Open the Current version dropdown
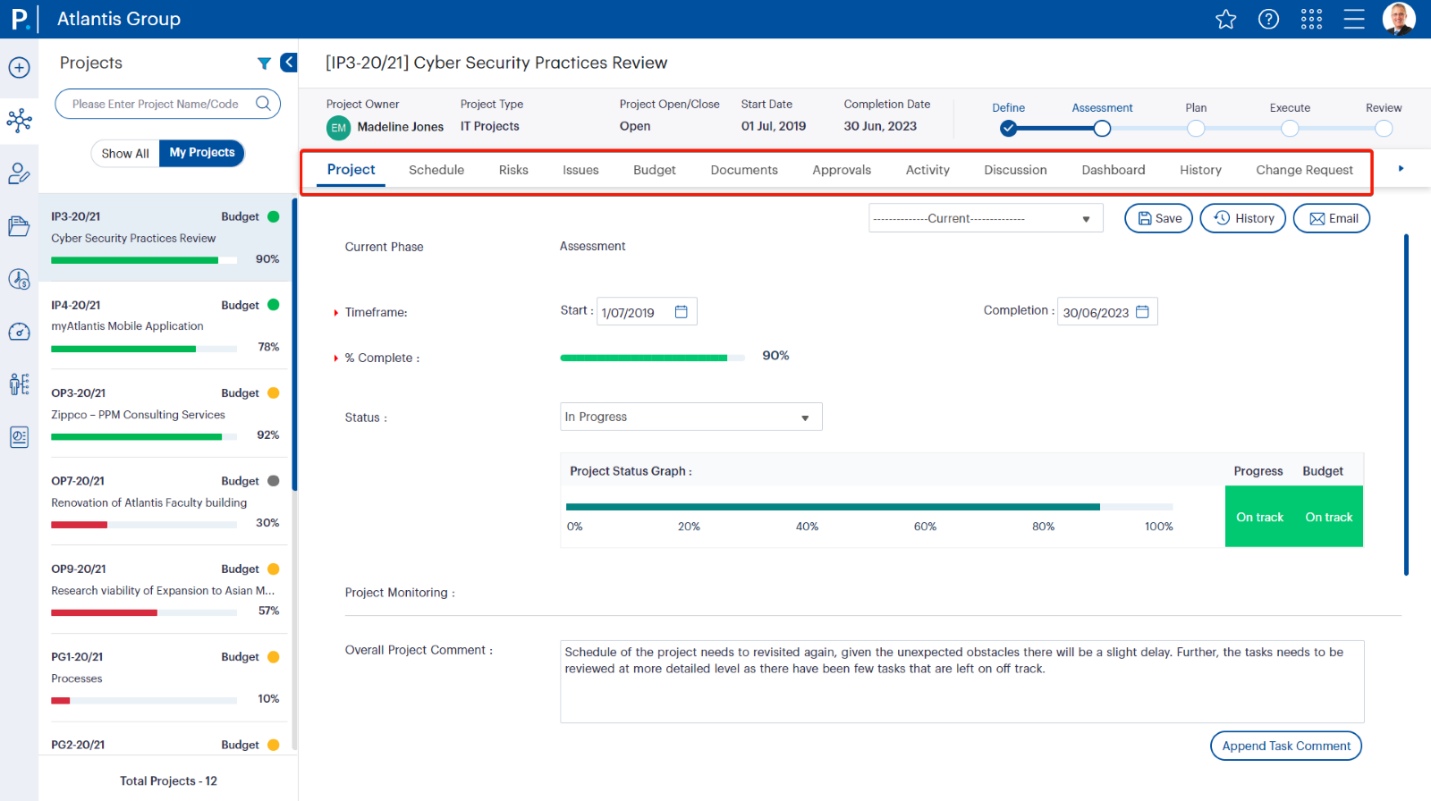 [x=986, y=218]
